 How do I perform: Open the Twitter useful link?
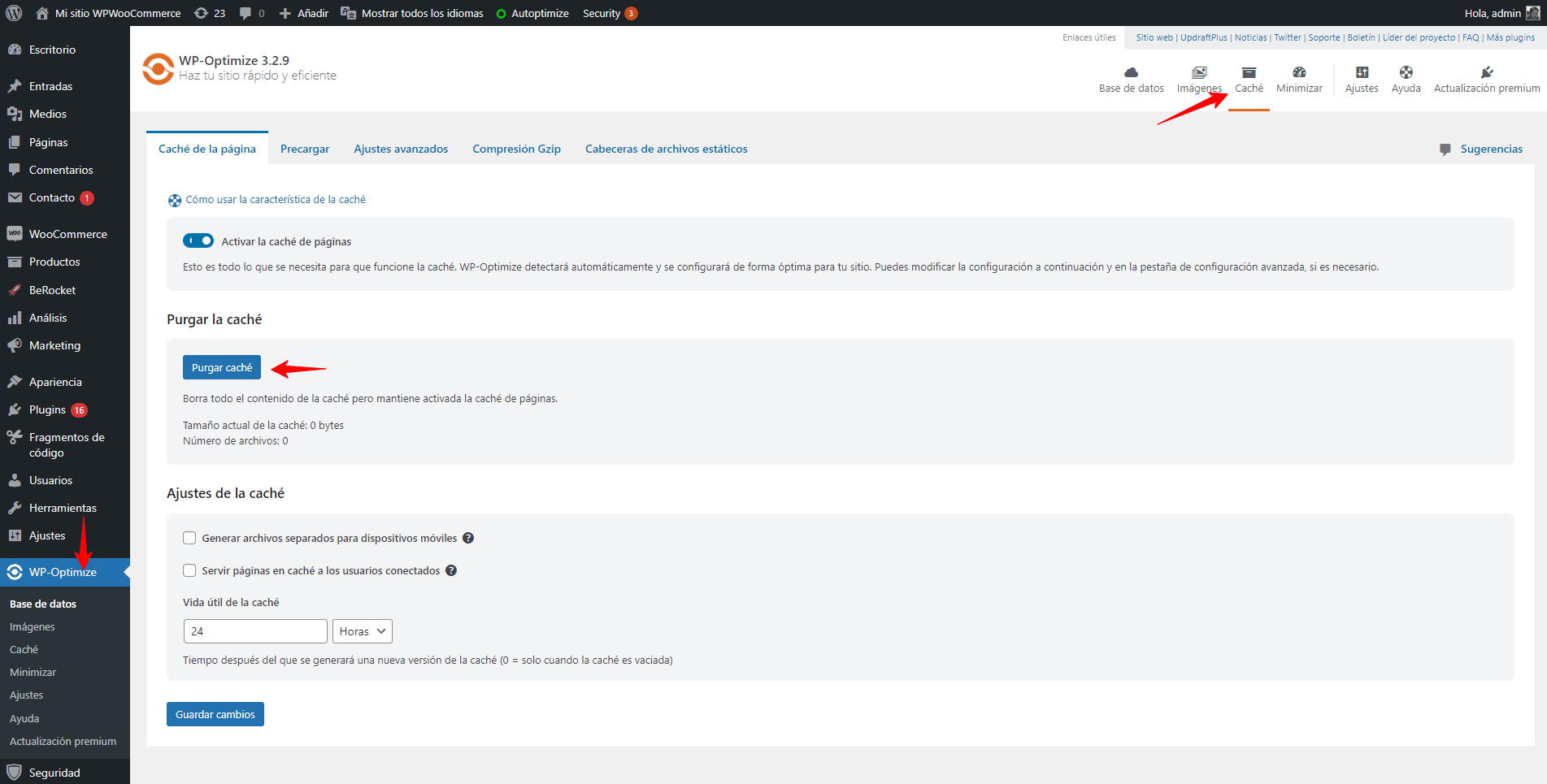pos(1287,37)
